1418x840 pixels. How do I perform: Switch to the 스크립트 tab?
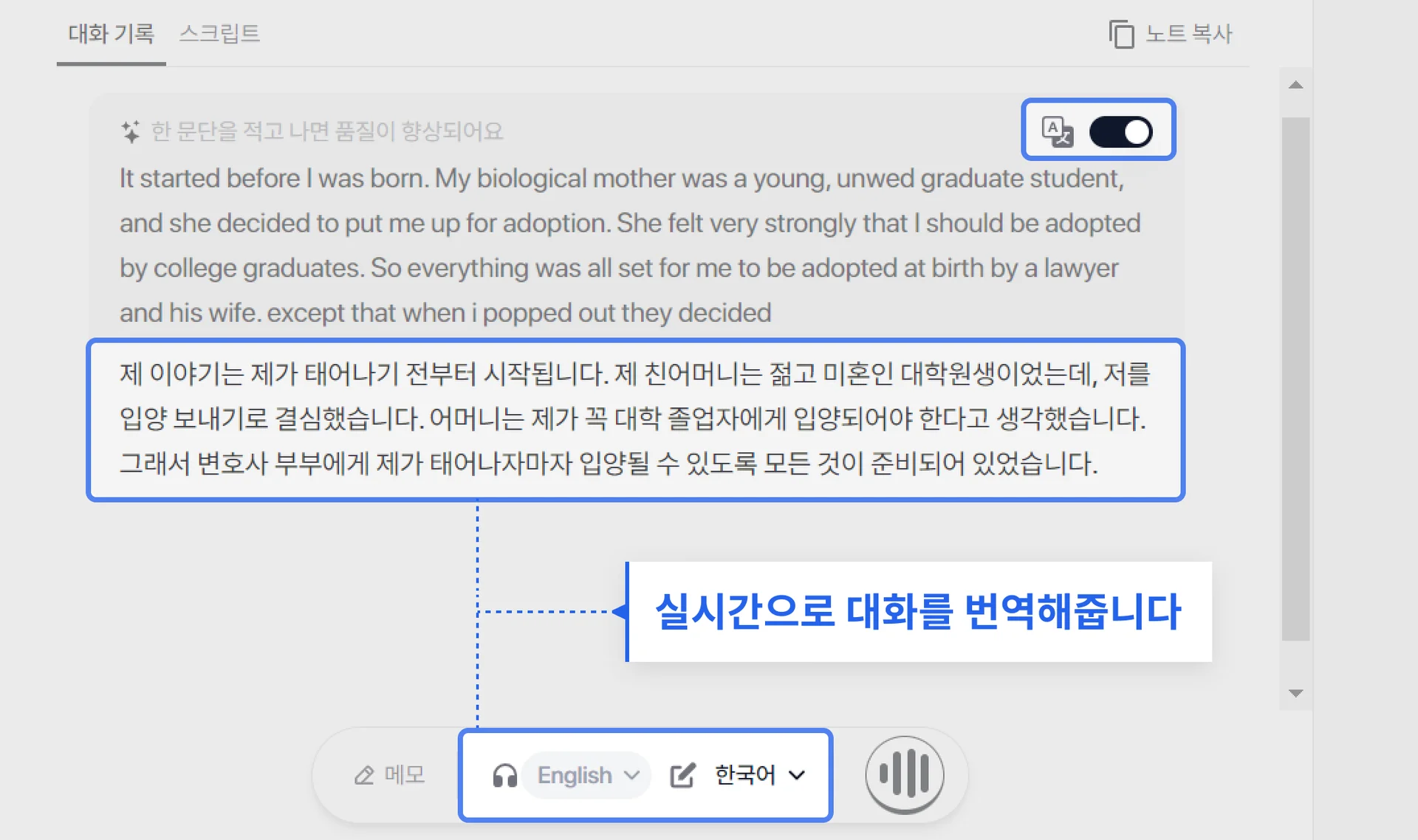click(219, 34)
